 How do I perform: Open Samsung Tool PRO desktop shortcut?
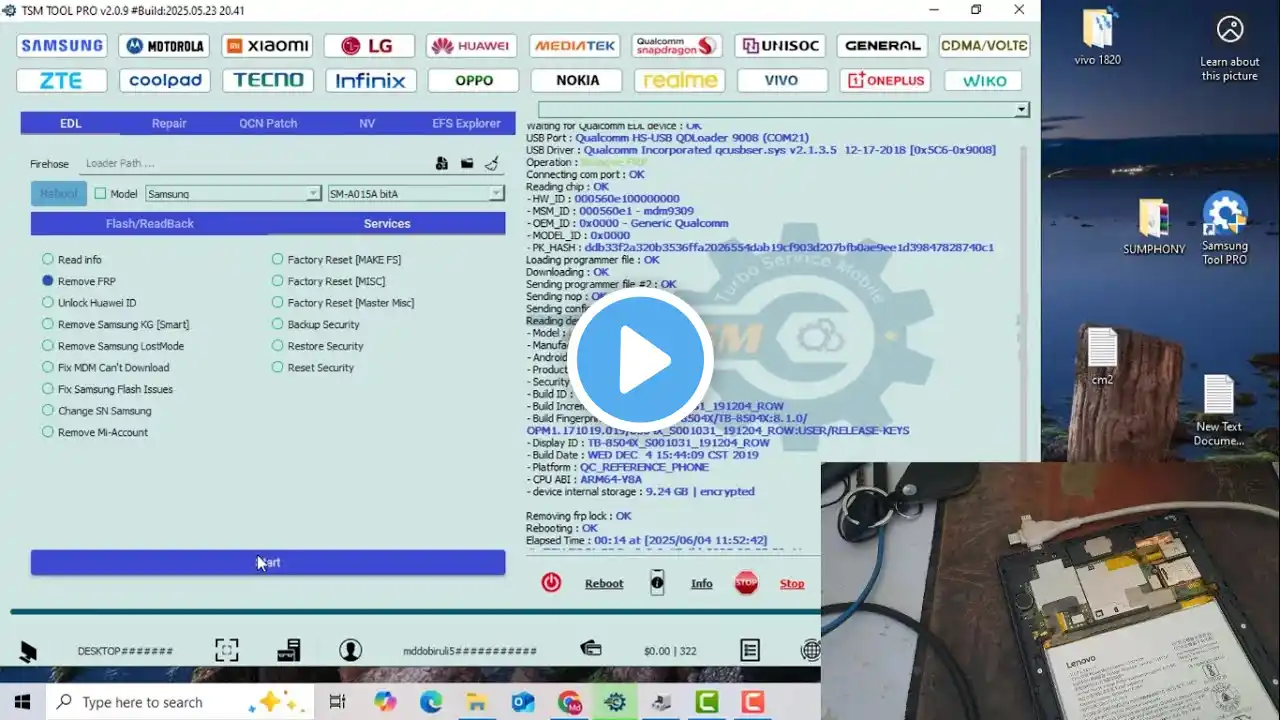(x=1225, y=228)
